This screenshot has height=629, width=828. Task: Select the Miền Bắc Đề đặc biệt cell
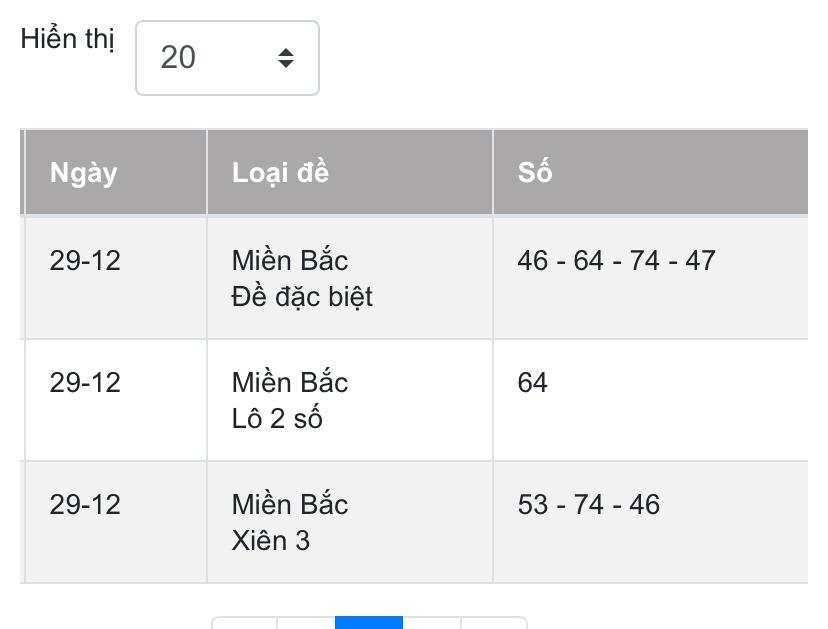tap(302, 279)
